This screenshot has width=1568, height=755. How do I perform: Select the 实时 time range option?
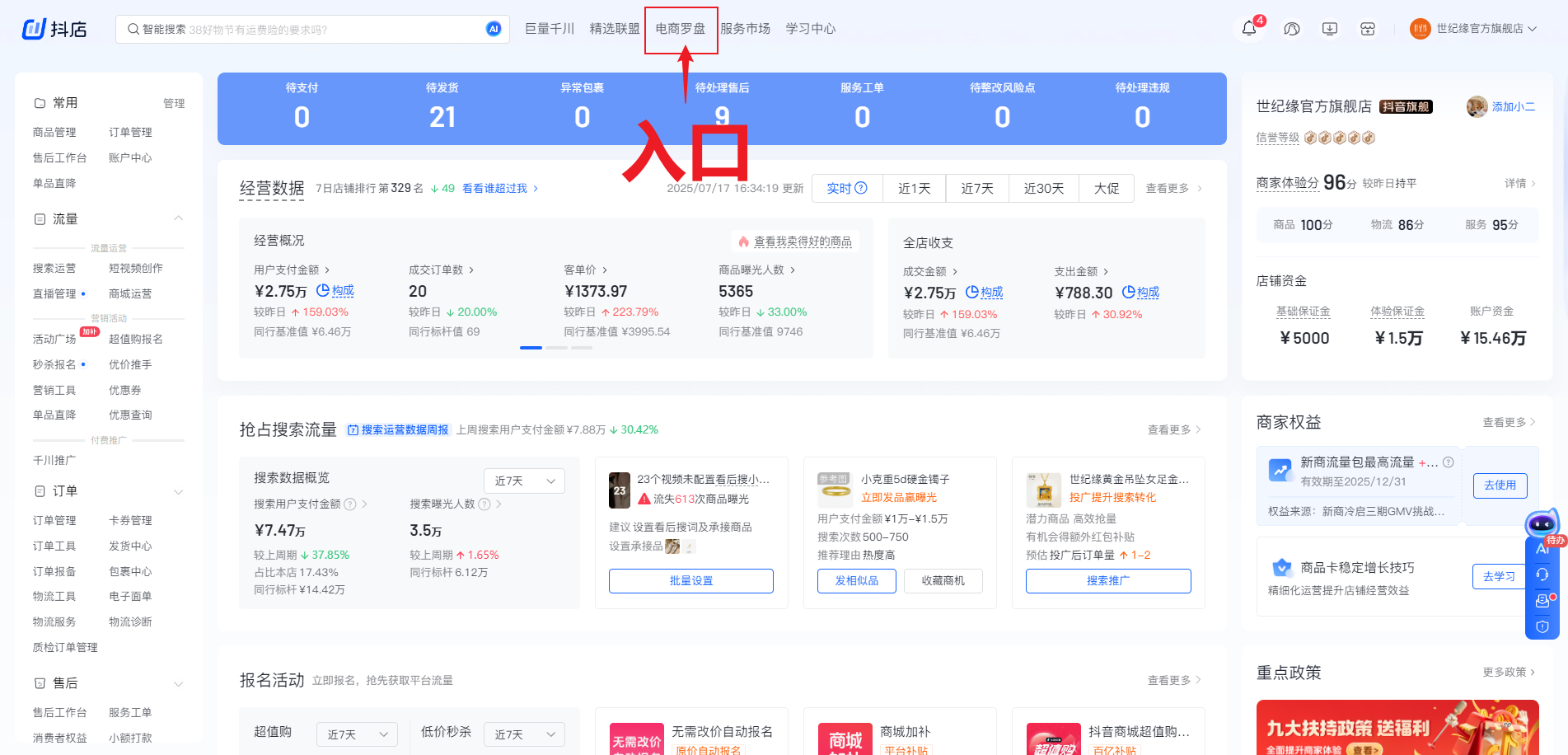tap(846, 188)
